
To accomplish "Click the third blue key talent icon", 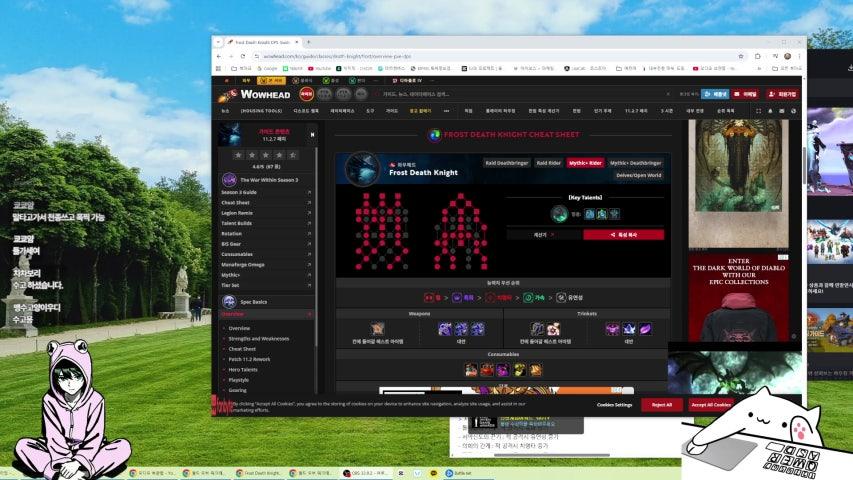I will [614, 214].
